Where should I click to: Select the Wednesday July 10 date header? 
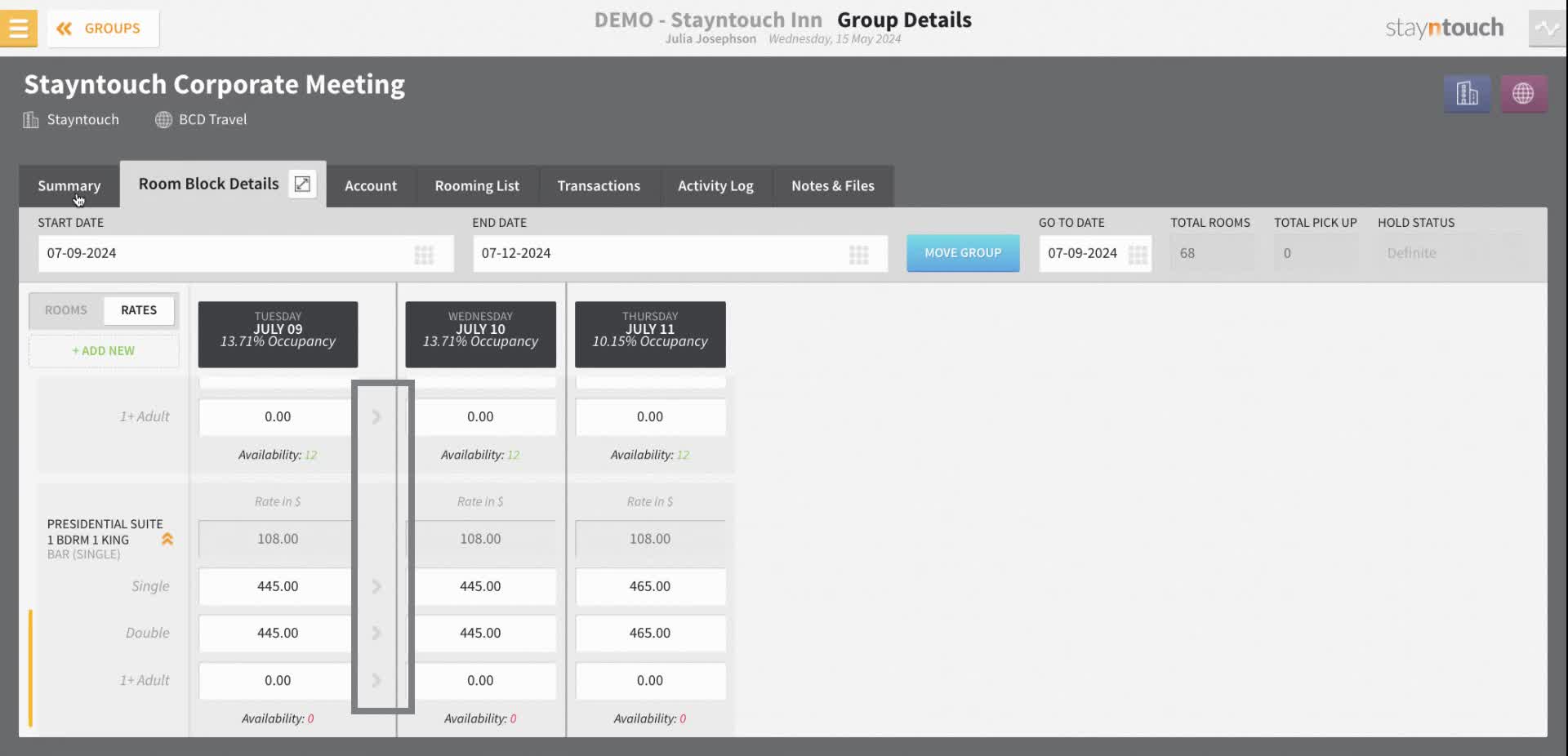[x=480, y=335]
